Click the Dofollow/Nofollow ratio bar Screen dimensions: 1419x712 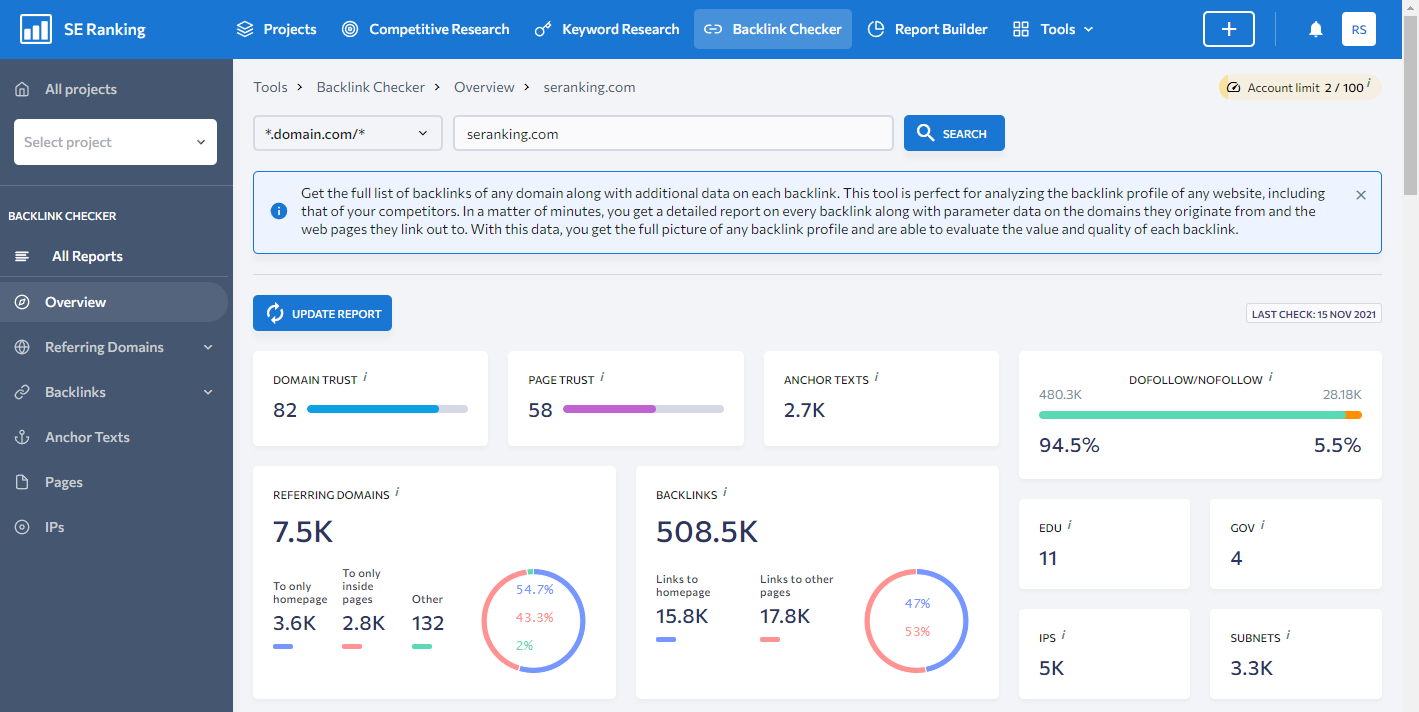[1200, 414]
